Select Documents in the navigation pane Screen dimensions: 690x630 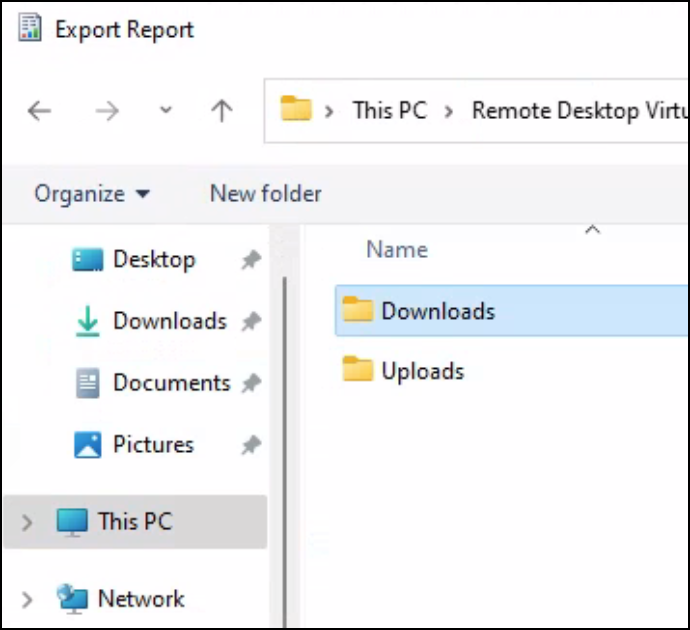(x=171, y=383)
